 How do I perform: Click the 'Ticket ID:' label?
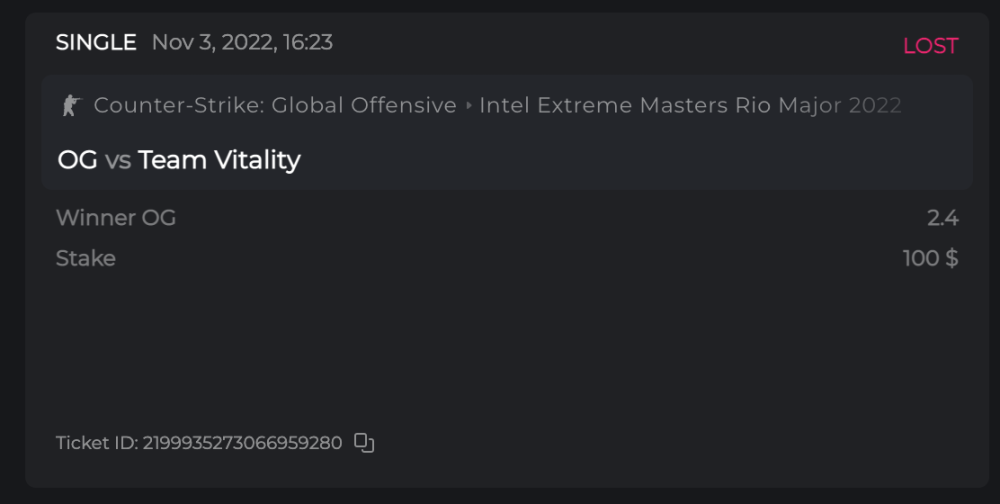pos(97,442)
